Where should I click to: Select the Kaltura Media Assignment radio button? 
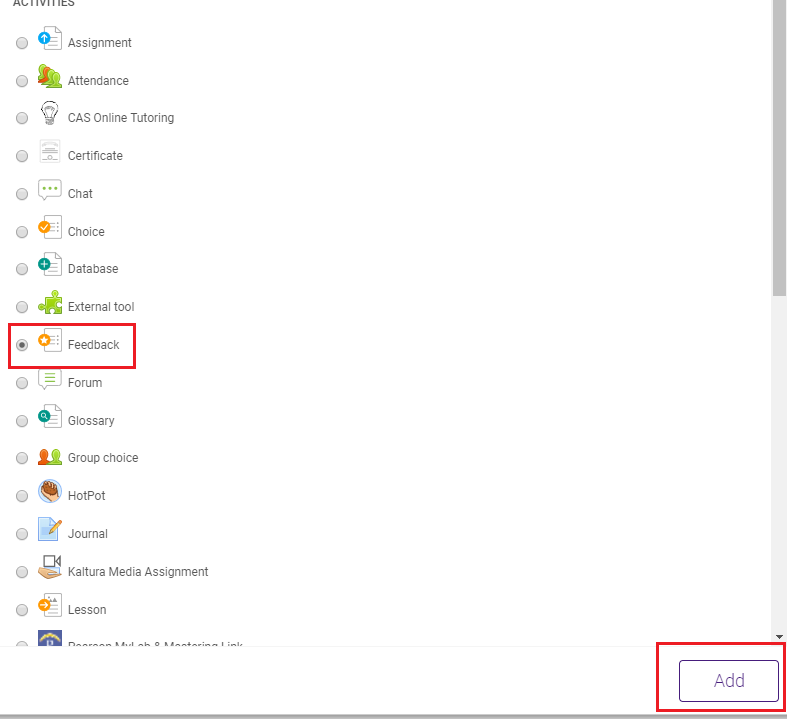tap(22, 572)
